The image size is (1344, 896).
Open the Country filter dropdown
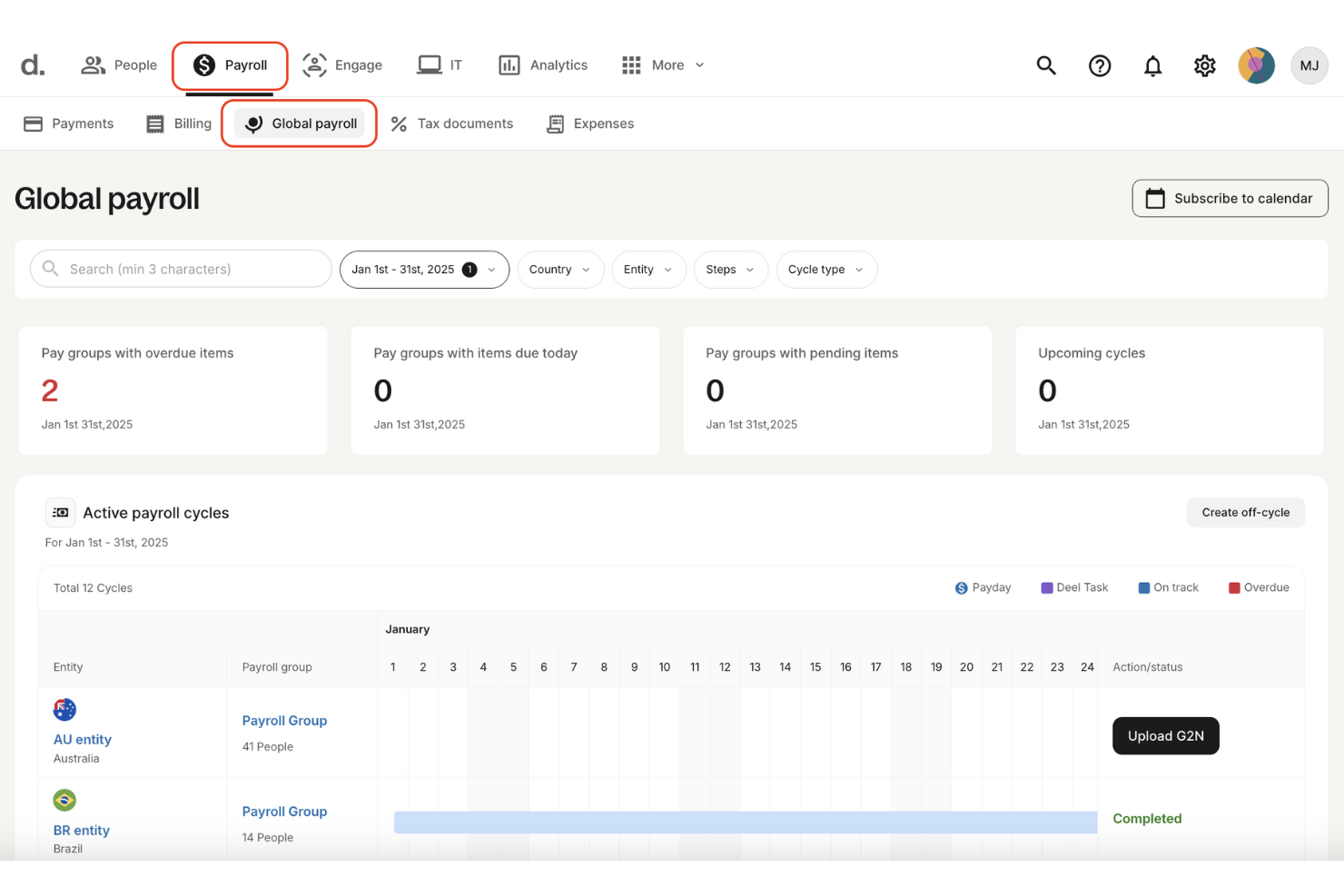click(559, 270)
